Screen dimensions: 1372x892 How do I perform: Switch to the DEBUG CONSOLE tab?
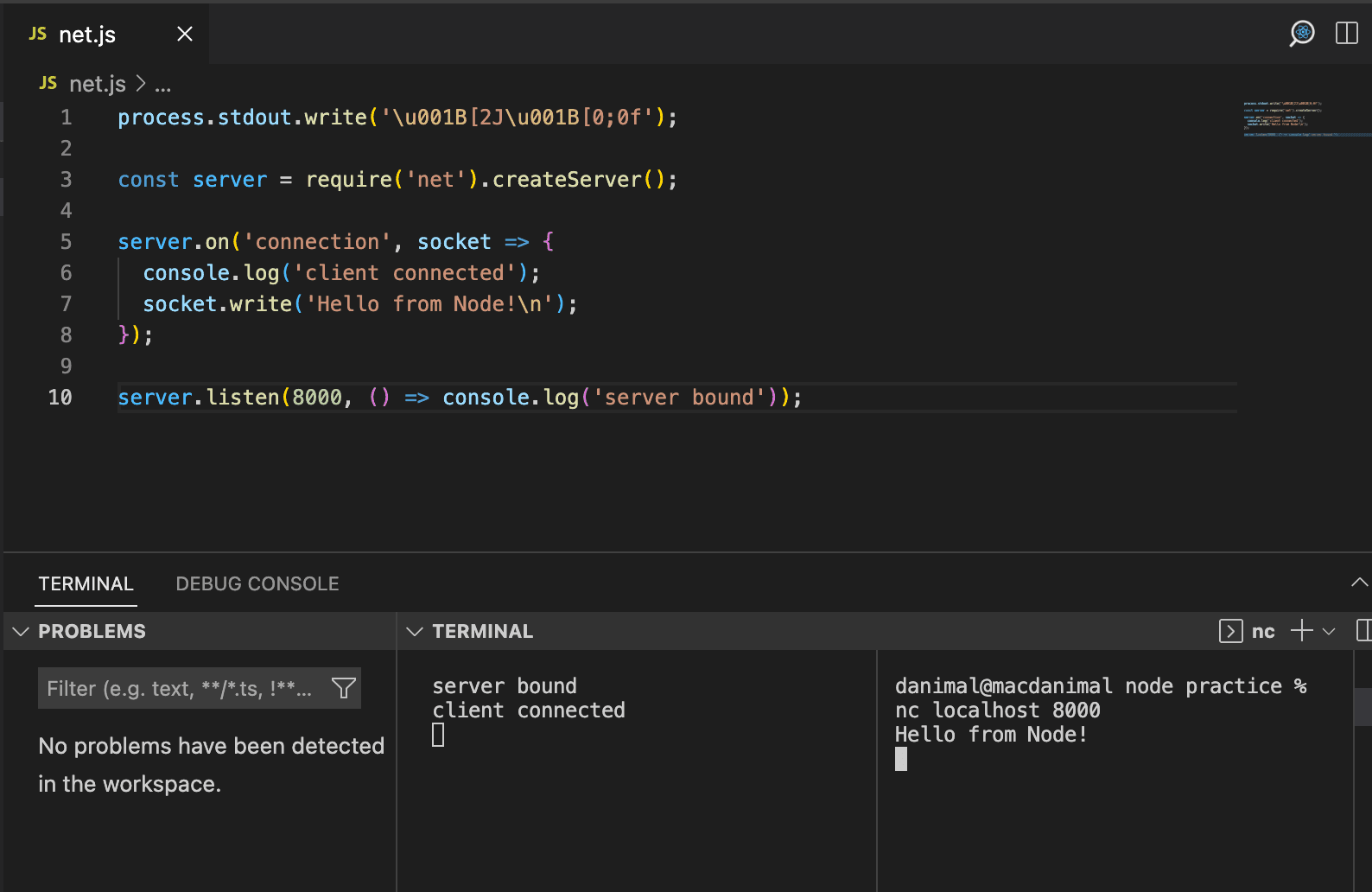(x=257, y=584)
